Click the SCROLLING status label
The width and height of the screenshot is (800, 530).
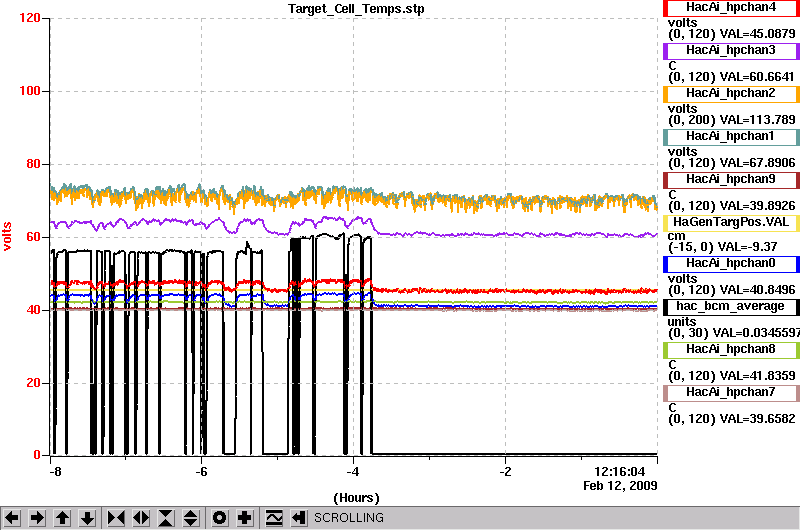(349, 518)
